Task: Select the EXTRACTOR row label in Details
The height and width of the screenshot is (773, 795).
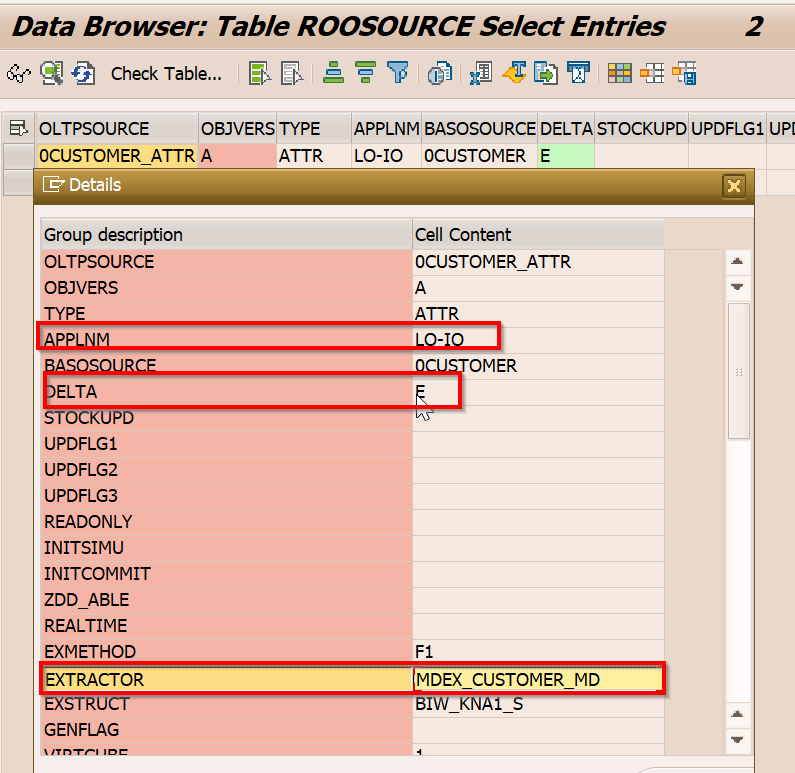Action: [x=227, y=679]
